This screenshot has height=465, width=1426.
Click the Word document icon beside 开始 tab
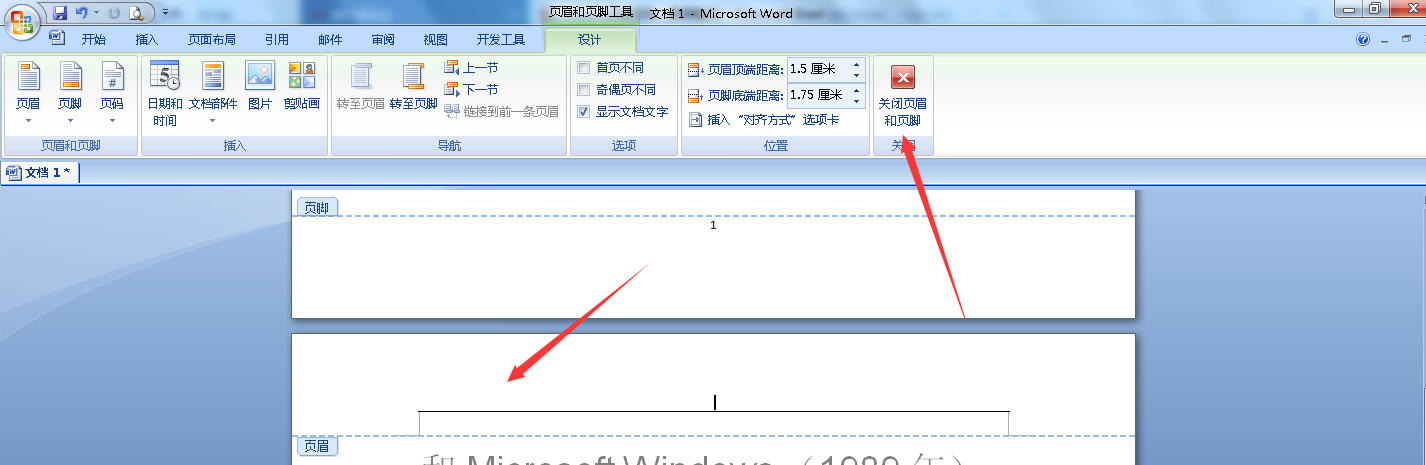[x=58, y=38]
